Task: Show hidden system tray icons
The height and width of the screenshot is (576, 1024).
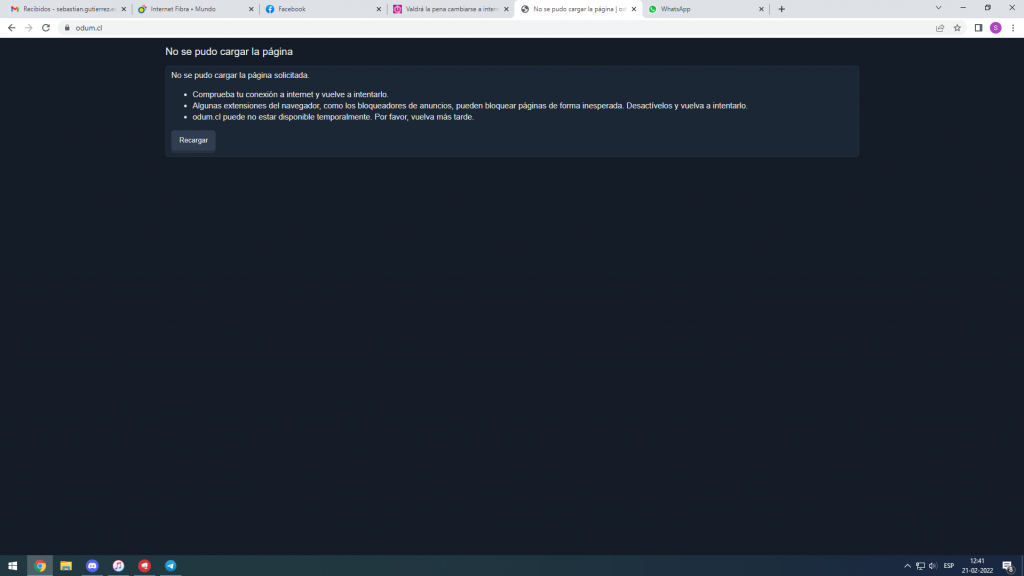Action: coord(907,566)
